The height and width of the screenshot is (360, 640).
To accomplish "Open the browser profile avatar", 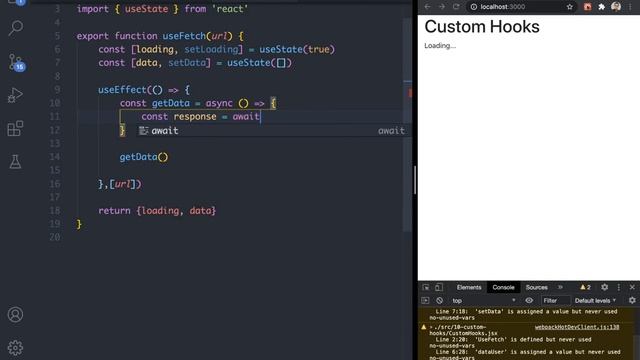I will point(616,7).
